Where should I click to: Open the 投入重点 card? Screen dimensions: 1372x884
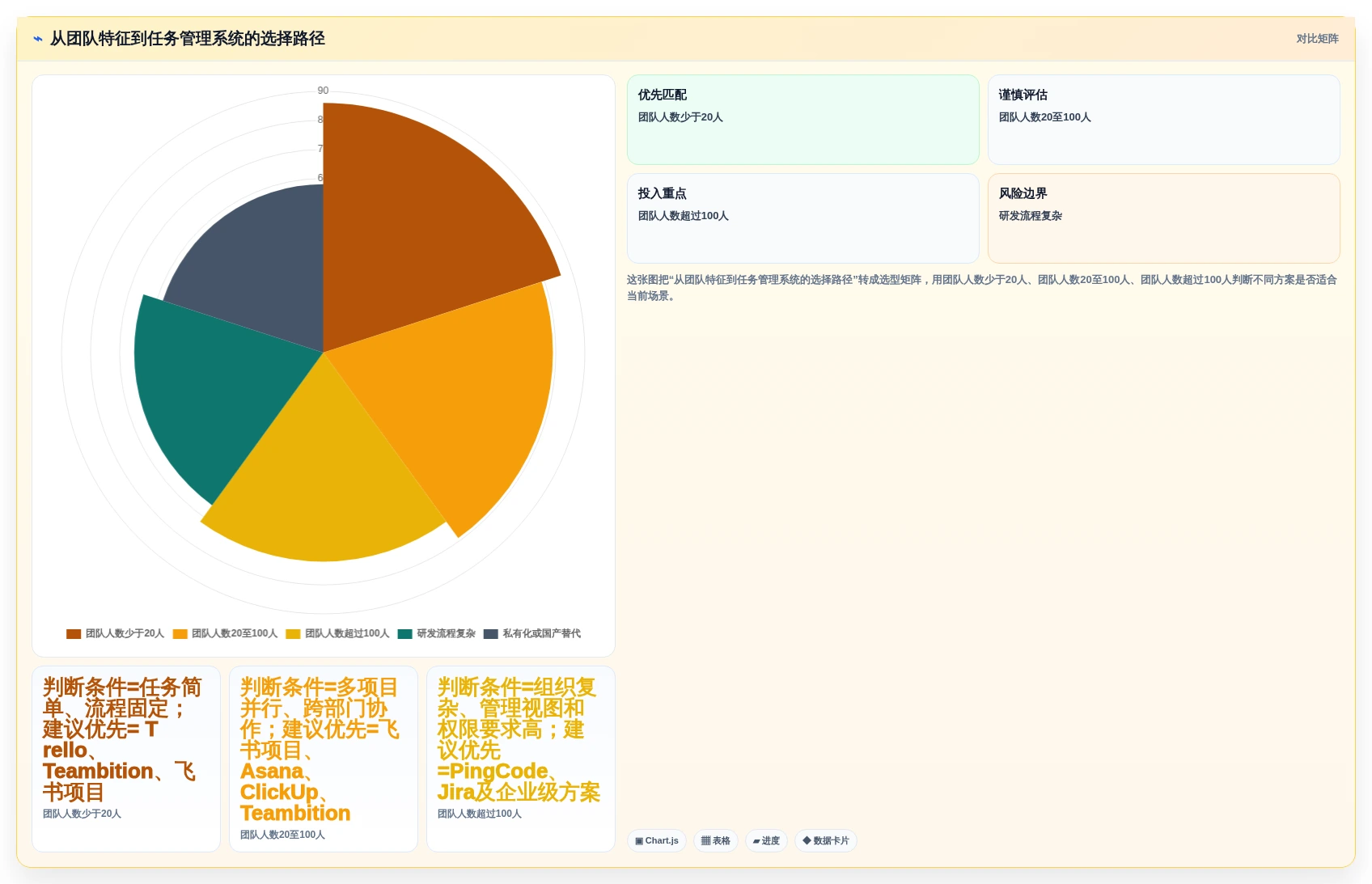tap(803, 218)
